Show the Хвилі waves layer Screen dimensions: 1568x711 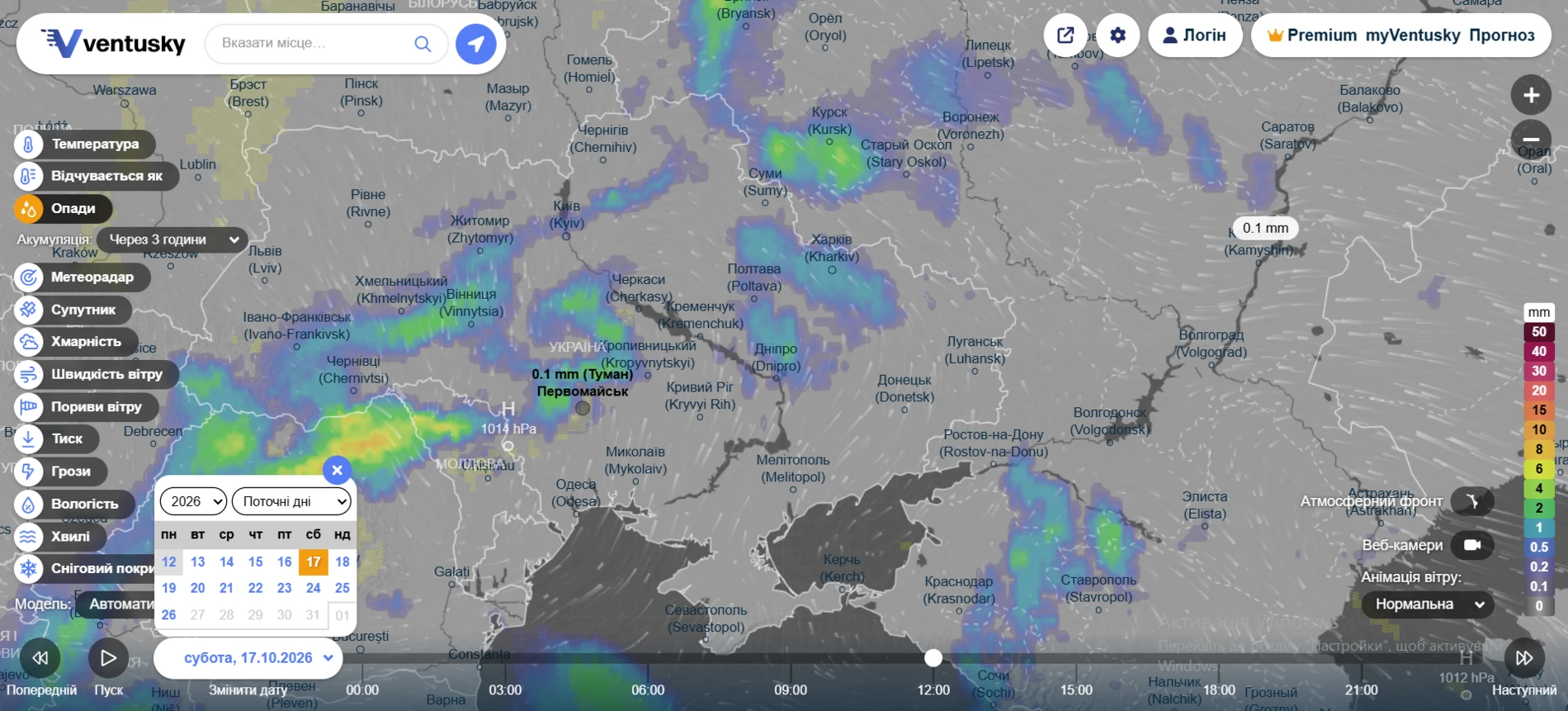pyautogui.click(x=59, y=536)
